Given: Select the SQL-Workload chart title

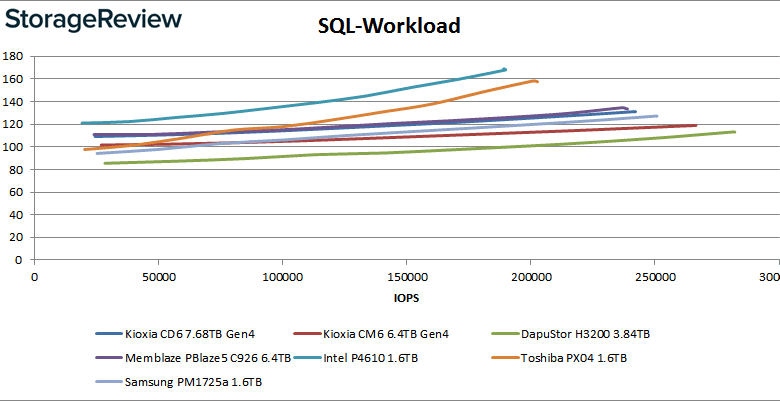Looking at the screenshot, I should 390,26.
